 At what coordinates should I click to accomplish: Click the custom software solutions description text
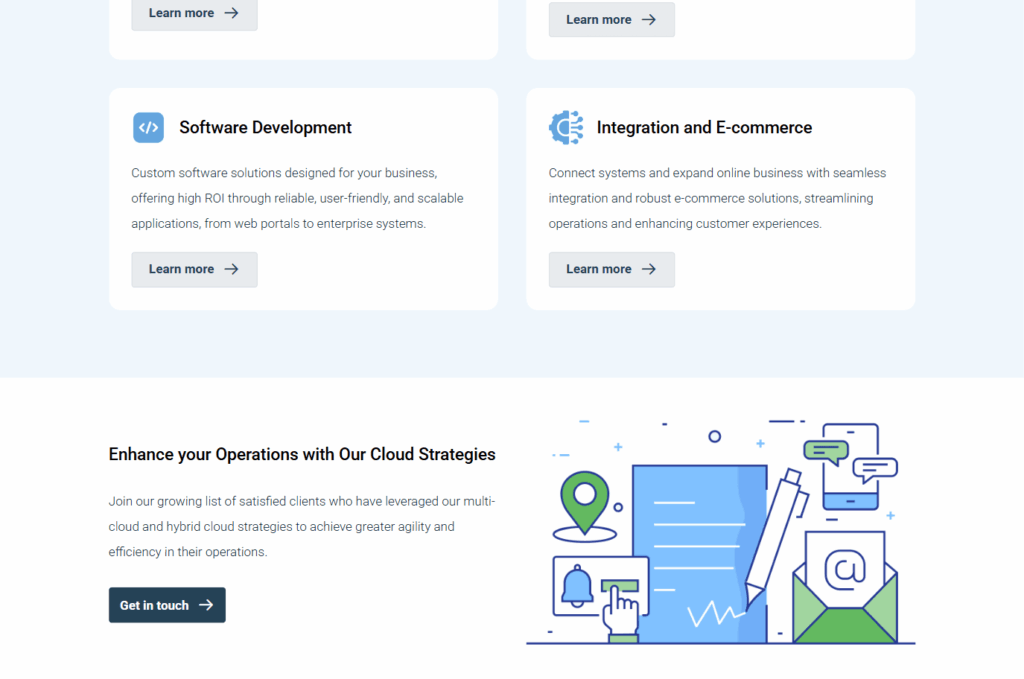(x=297, y=198)
